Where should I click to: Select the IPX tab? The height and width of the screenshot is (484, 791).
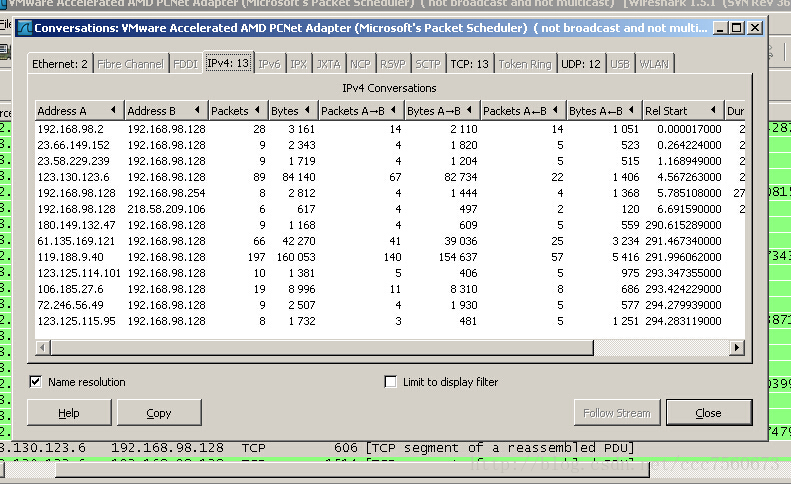298,64
